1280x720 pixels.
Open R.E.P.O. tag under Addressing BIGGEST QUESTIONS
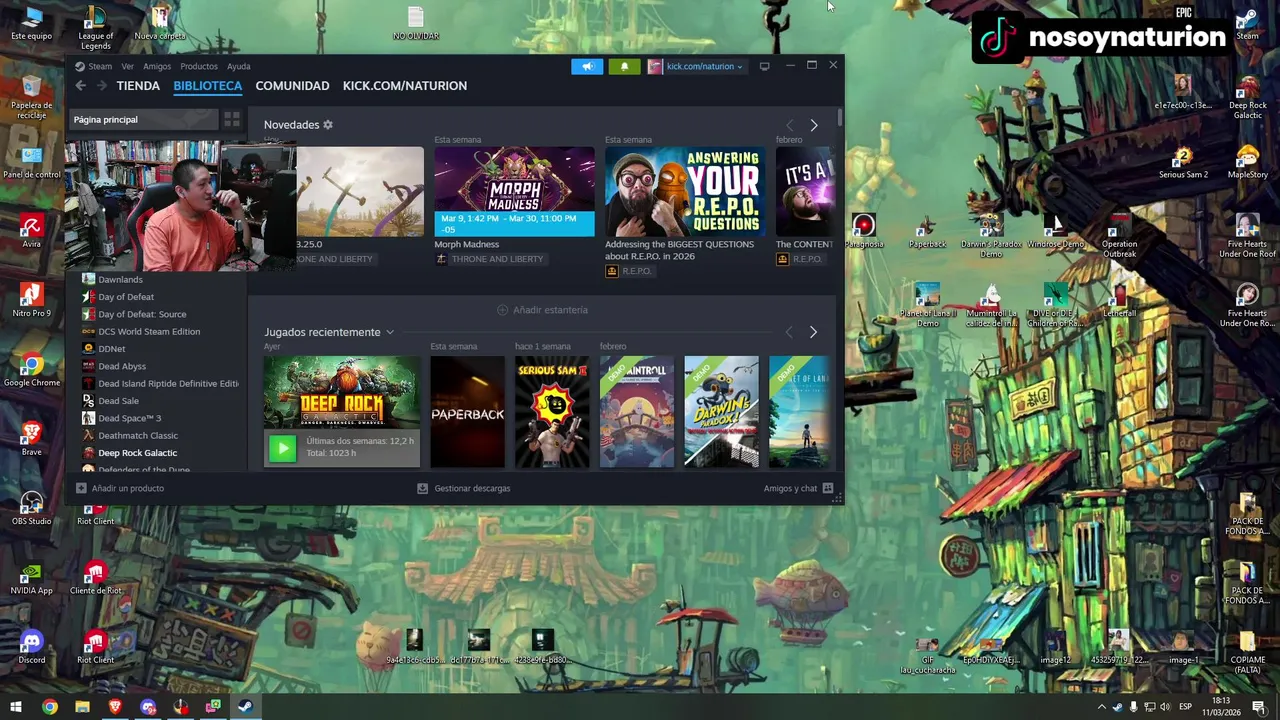(628, 271)
